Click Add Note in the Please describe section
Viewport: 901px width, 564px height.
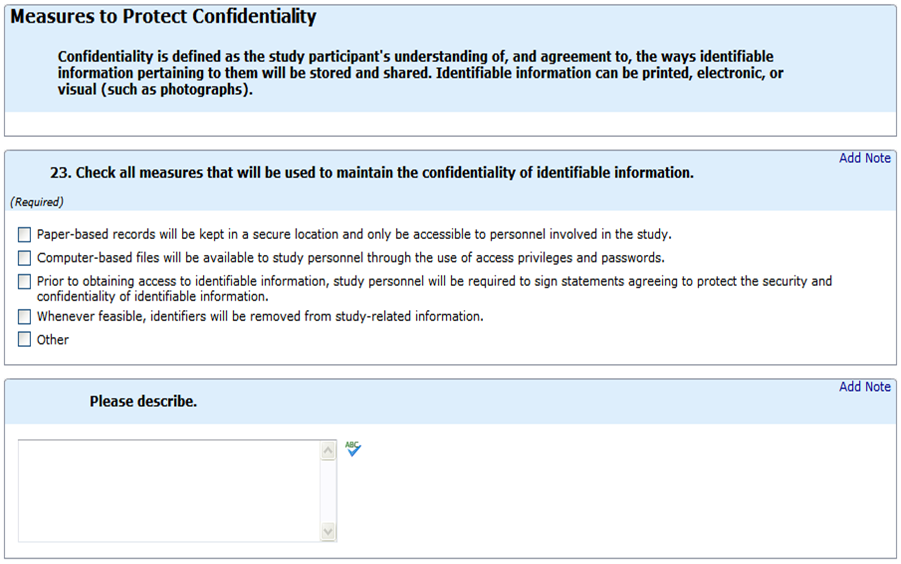(864, 387)
